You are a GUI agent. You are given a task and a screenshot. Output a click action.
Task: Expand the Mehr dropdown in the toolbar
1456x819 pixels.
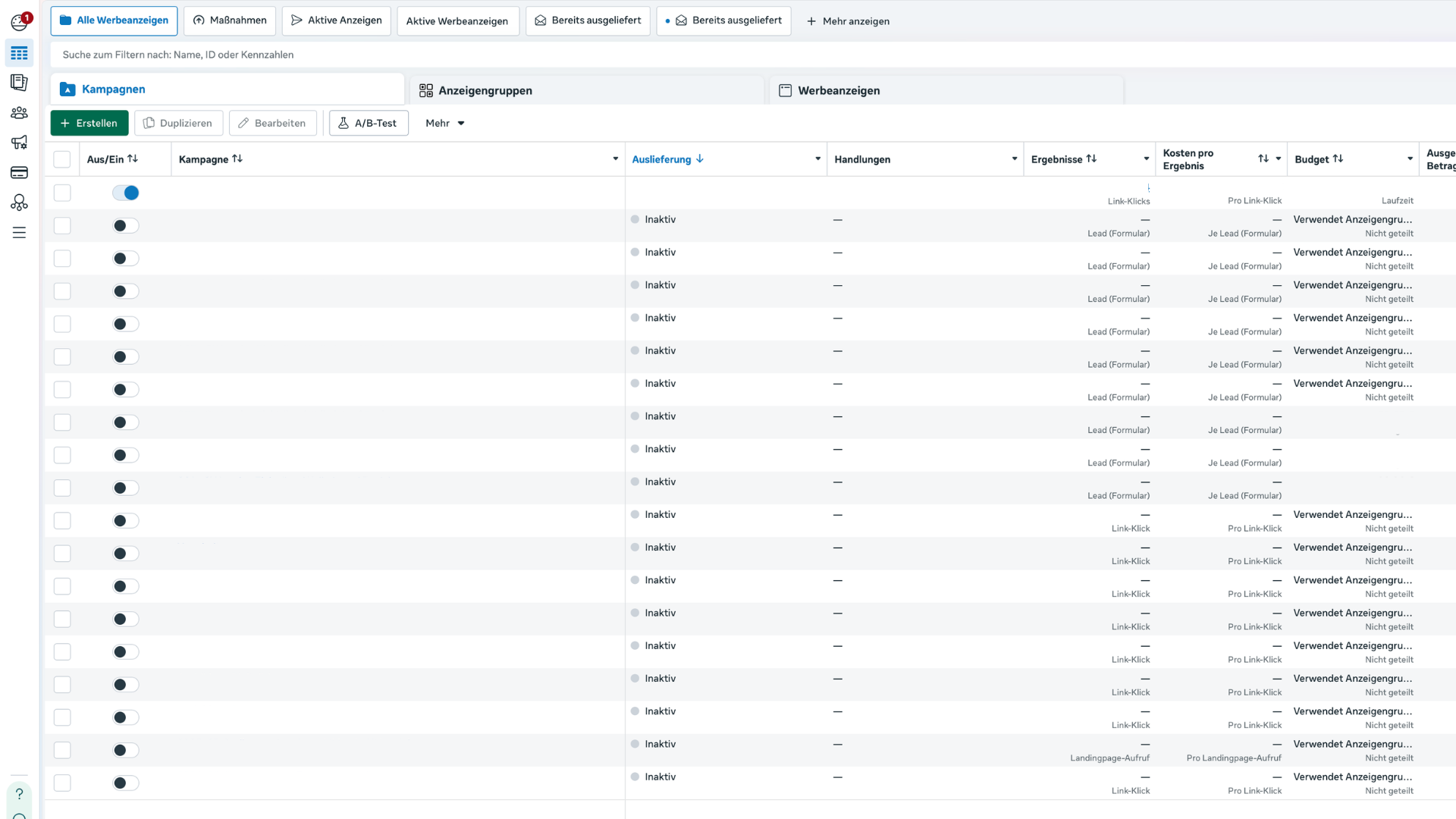445,123
